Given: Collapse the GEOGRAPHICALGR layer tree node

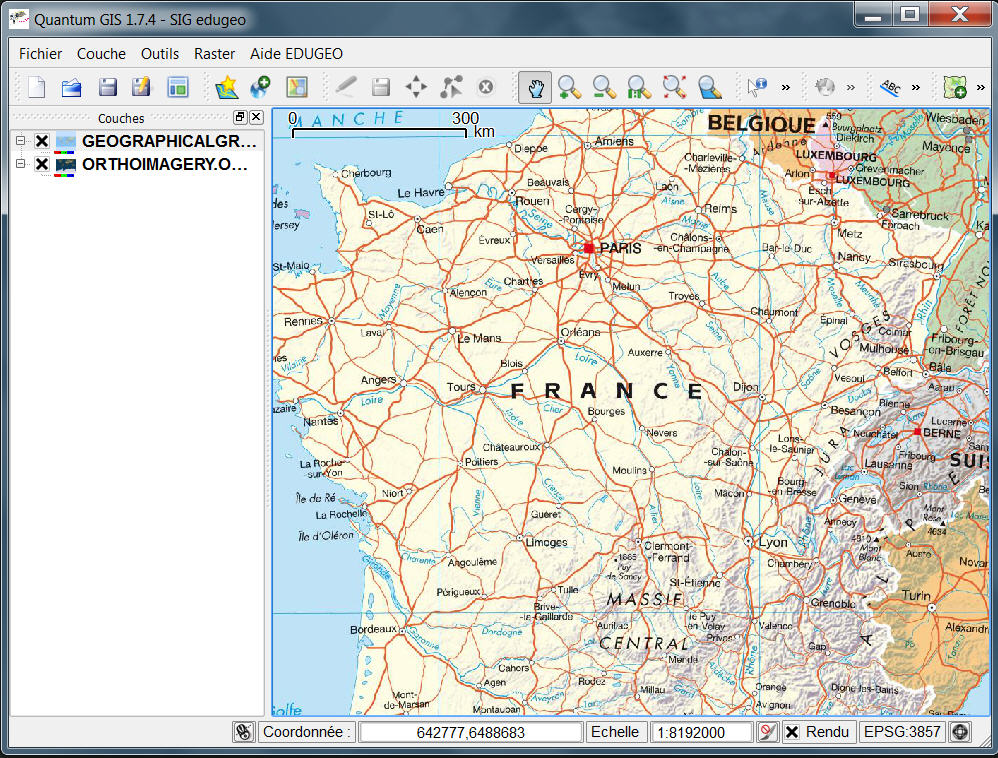Looking at the screenshot, I should pyautogui.click(x=20, y=141).
